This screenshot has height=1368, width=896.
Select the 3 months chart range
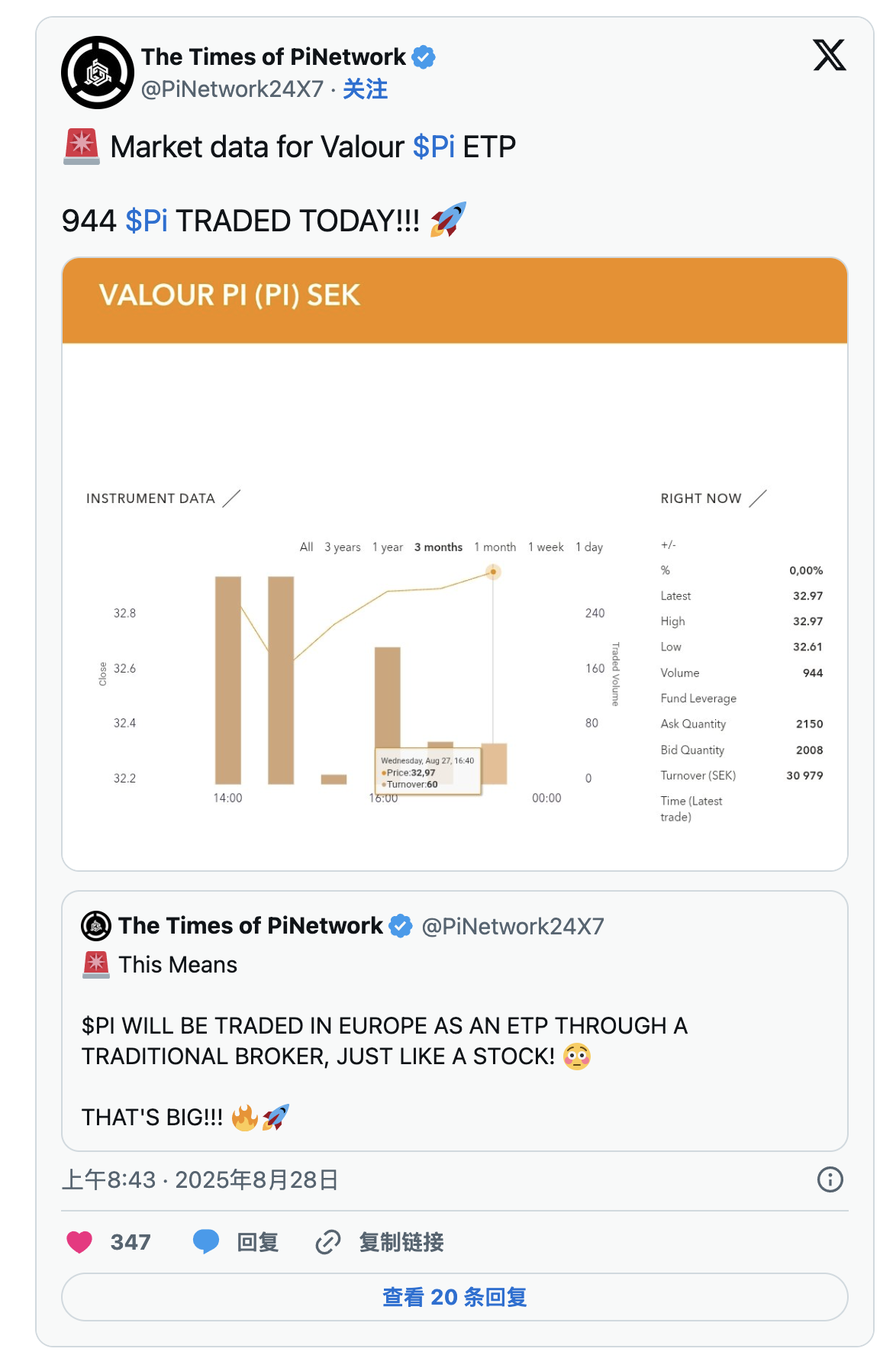pyautogui.click(x=438, y=547)
